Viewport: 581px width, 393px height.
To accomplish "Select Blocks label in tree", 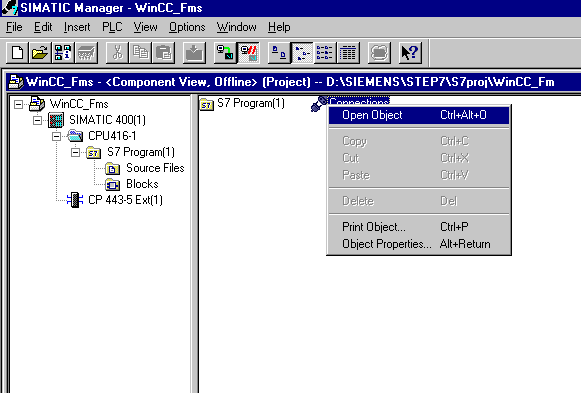I will point(142,184).
